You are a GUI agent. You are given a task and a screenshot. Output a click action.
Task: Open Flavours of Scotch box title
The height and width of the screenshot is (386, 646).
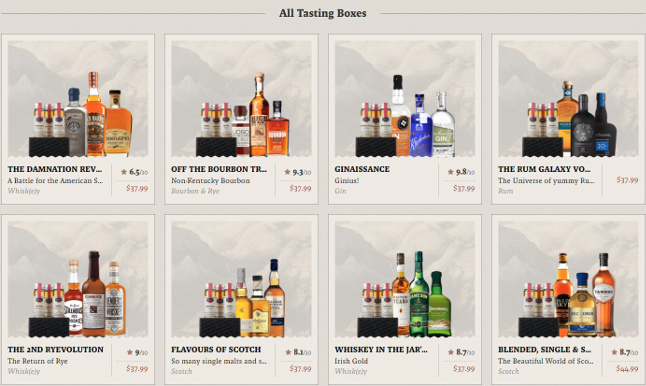[216, 350]
